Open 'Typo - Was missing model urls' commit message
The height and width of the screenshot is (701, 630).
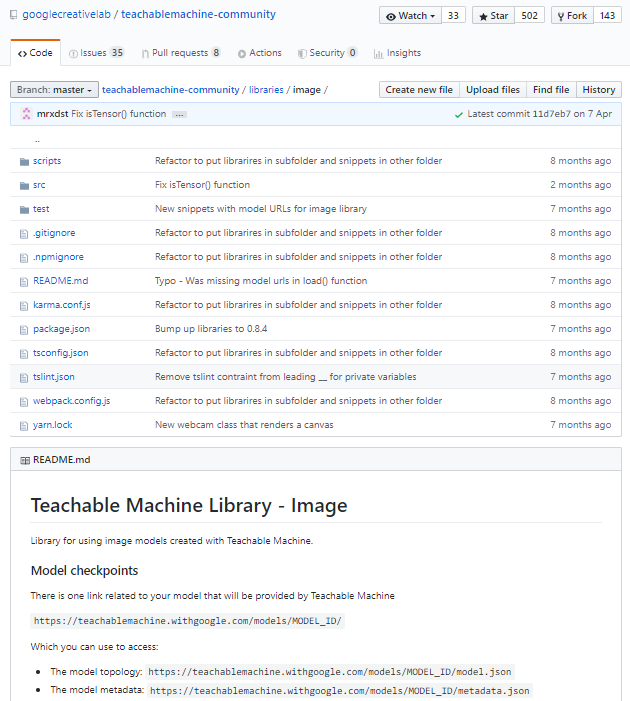point(261,281)
